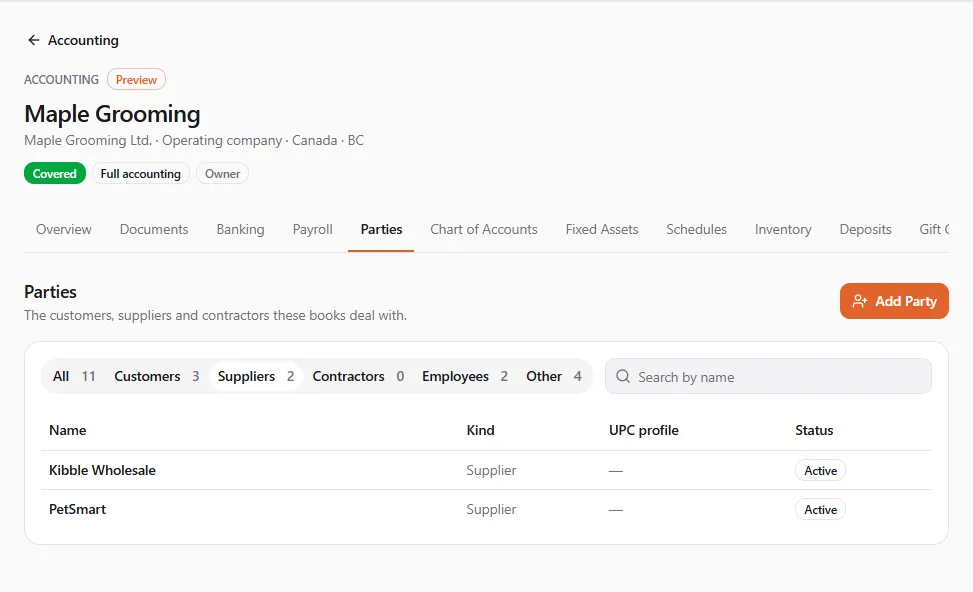Click the Name column header
Screen dimensions: 973x592
(68, 431)
